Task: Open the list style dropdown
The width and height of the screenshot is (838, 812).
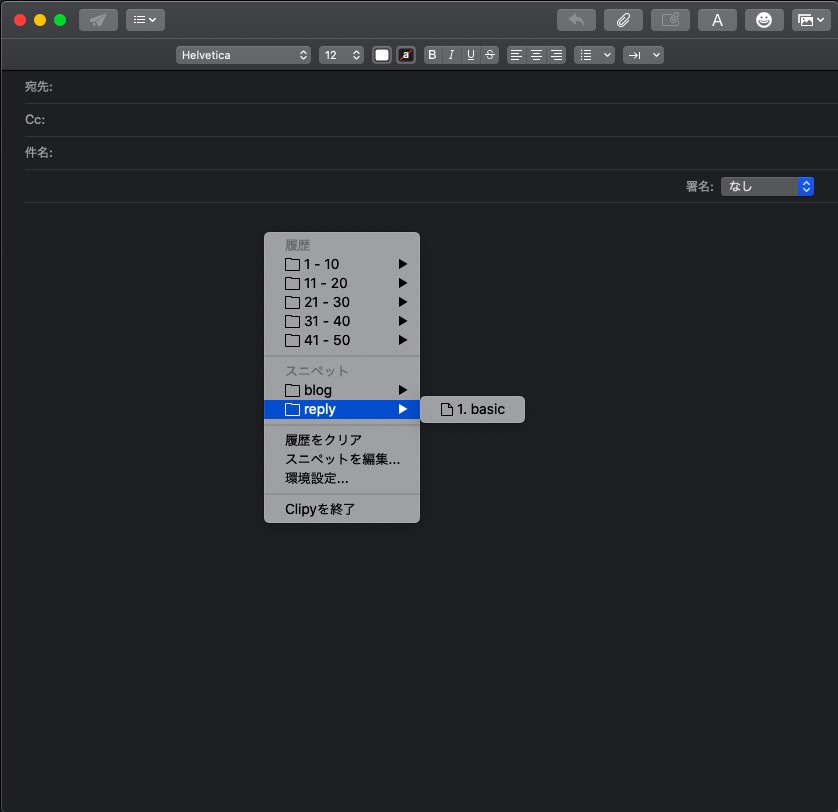Action: coord(594,55)
